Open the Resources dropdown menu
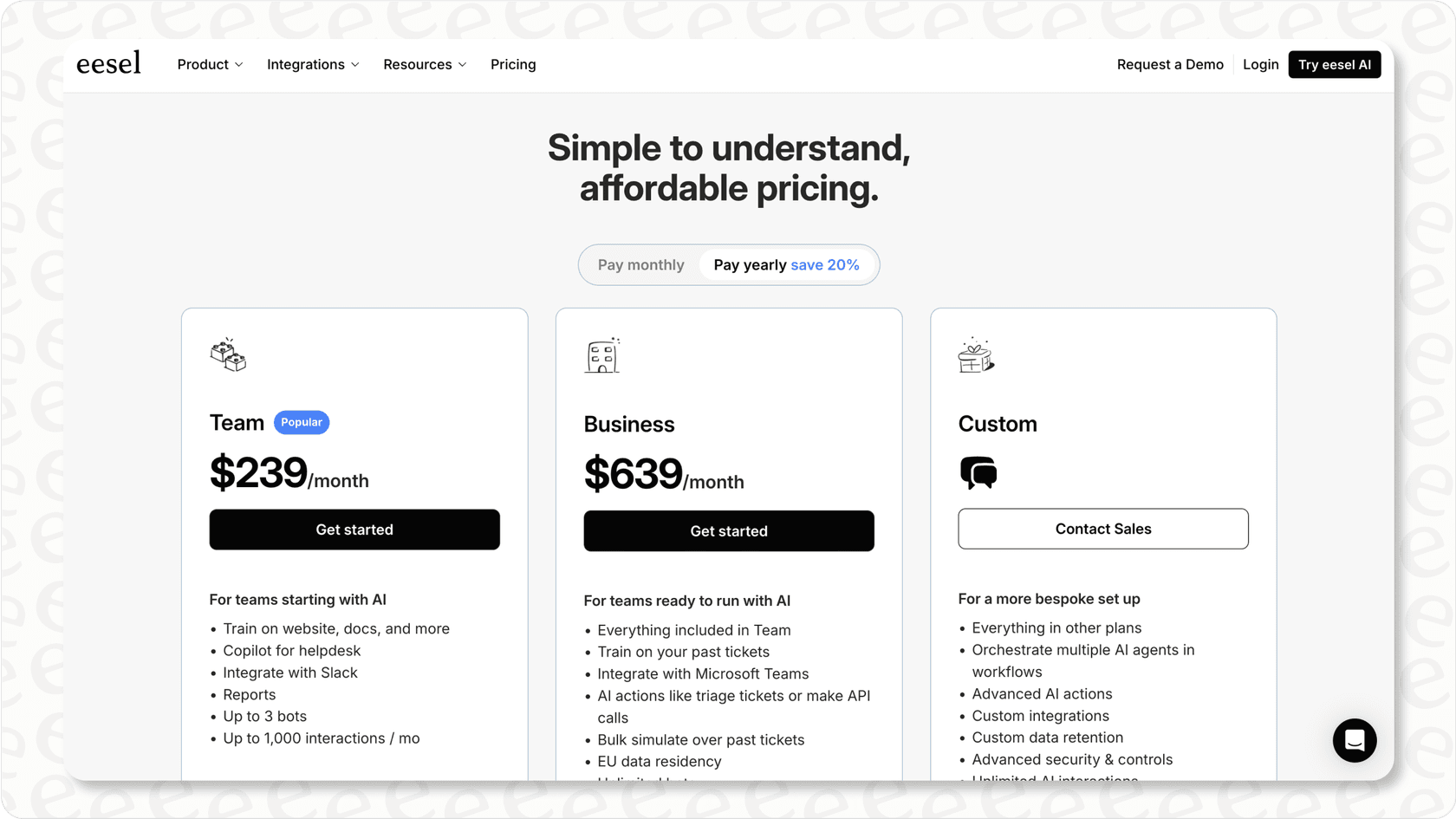Viewport: 1456px width, 819px height. point(425,65)
